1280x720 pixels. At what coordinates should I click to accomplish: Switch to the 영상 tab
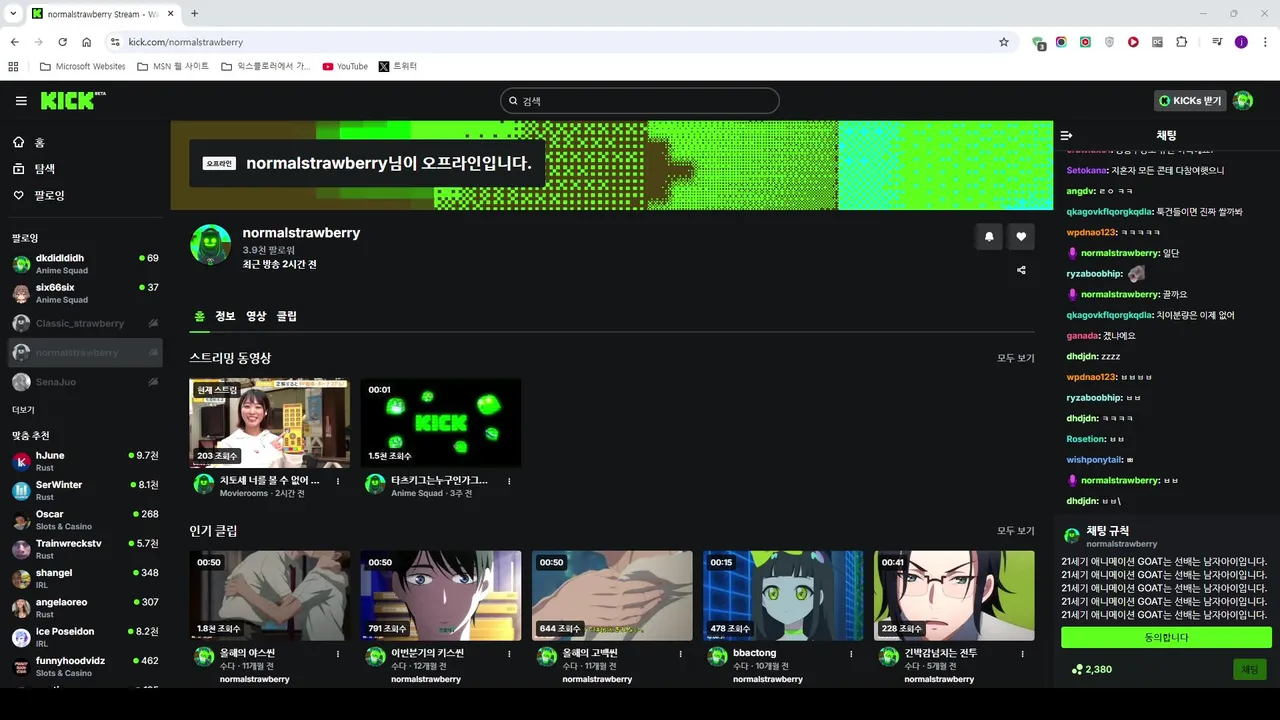tap(256, 316)
